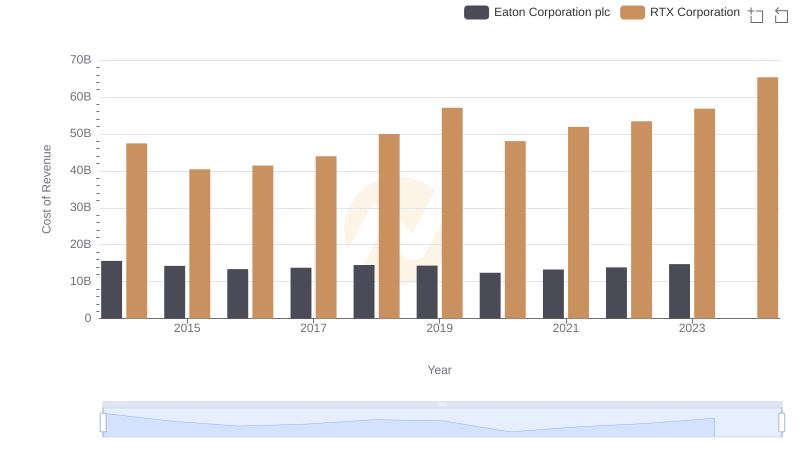Click the Year axis title
This screenshot has height=461, width=800.
439,370
